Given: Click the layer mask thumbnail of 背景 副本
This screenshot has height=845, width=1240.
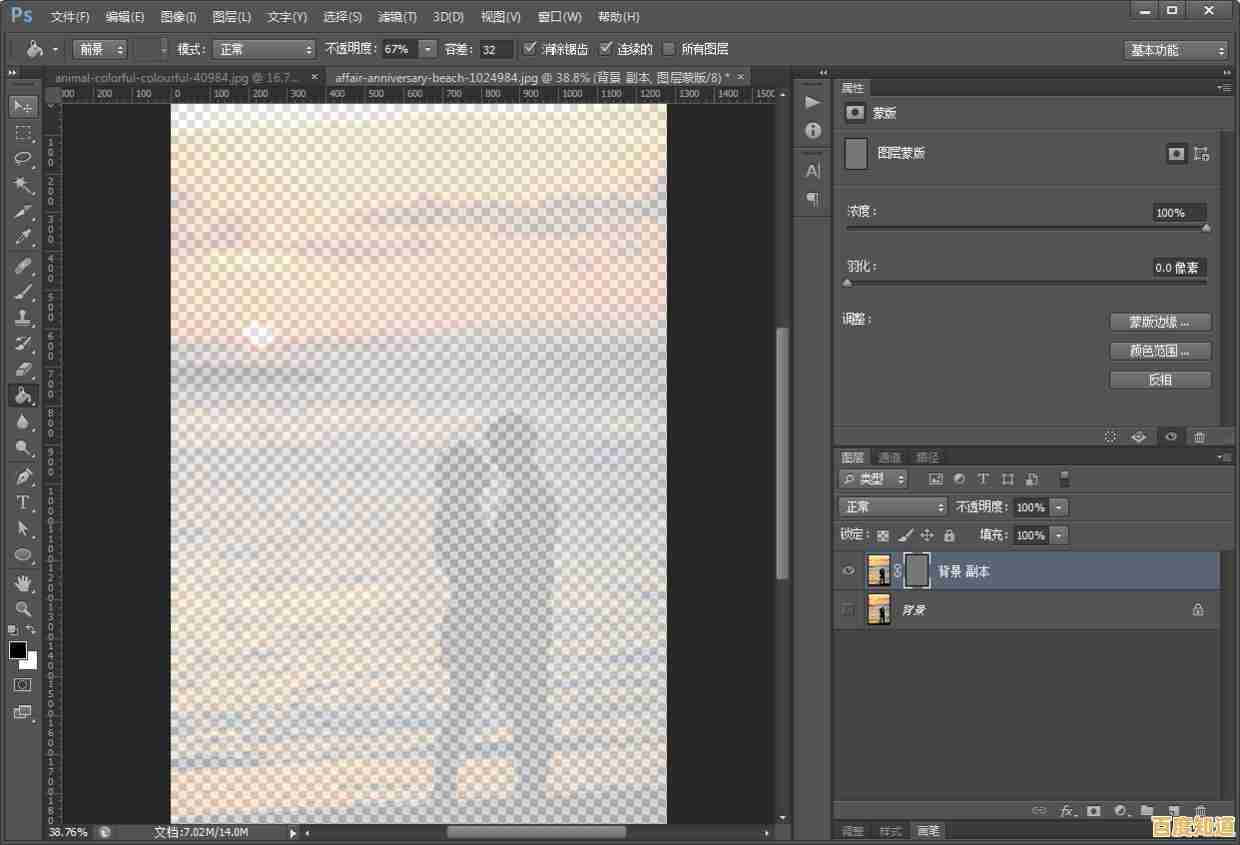Looking at the screenshot, I should pos(917,571).
